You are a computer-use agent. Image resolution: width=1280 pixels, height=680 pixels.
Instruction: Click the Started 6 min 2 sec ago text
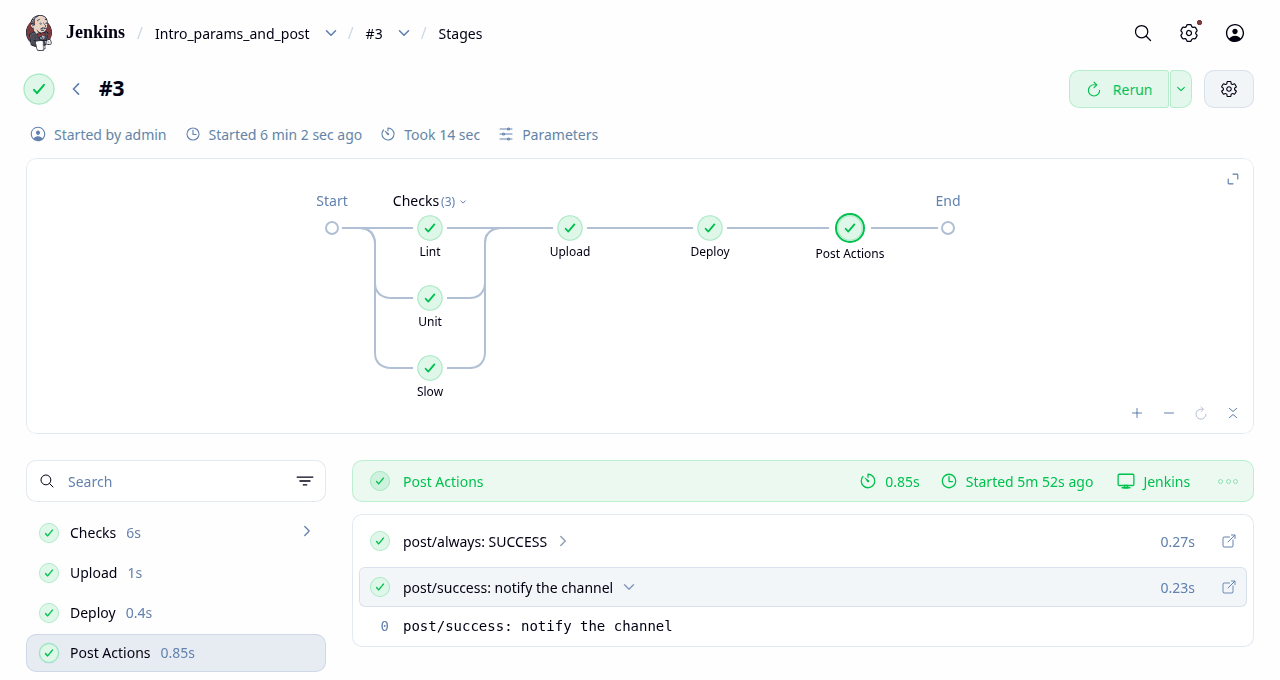point(285,134)
